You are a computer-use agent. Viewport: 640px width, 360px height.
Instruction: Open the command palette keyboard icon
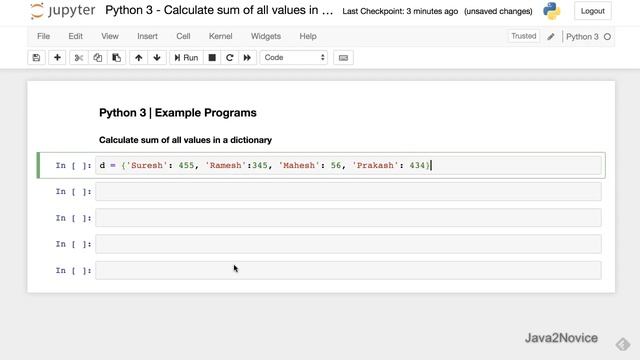[343, 58]
